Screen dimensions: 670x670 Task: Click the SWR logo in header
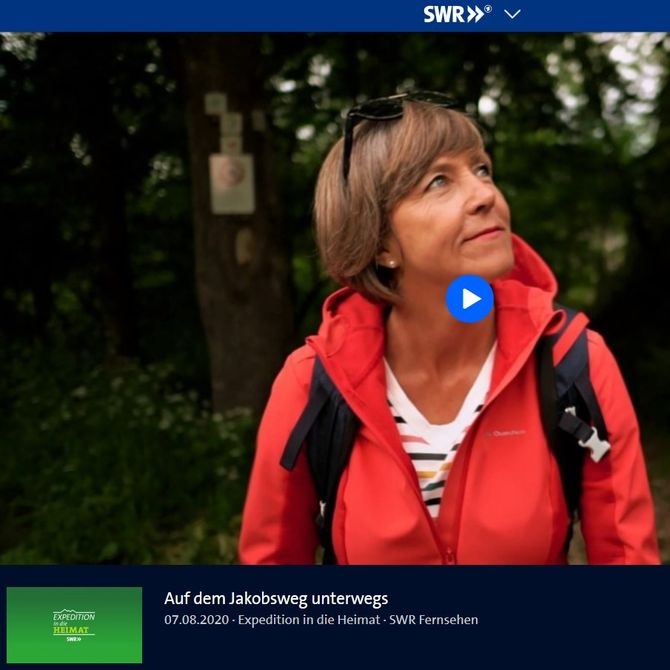pos(457,14)
